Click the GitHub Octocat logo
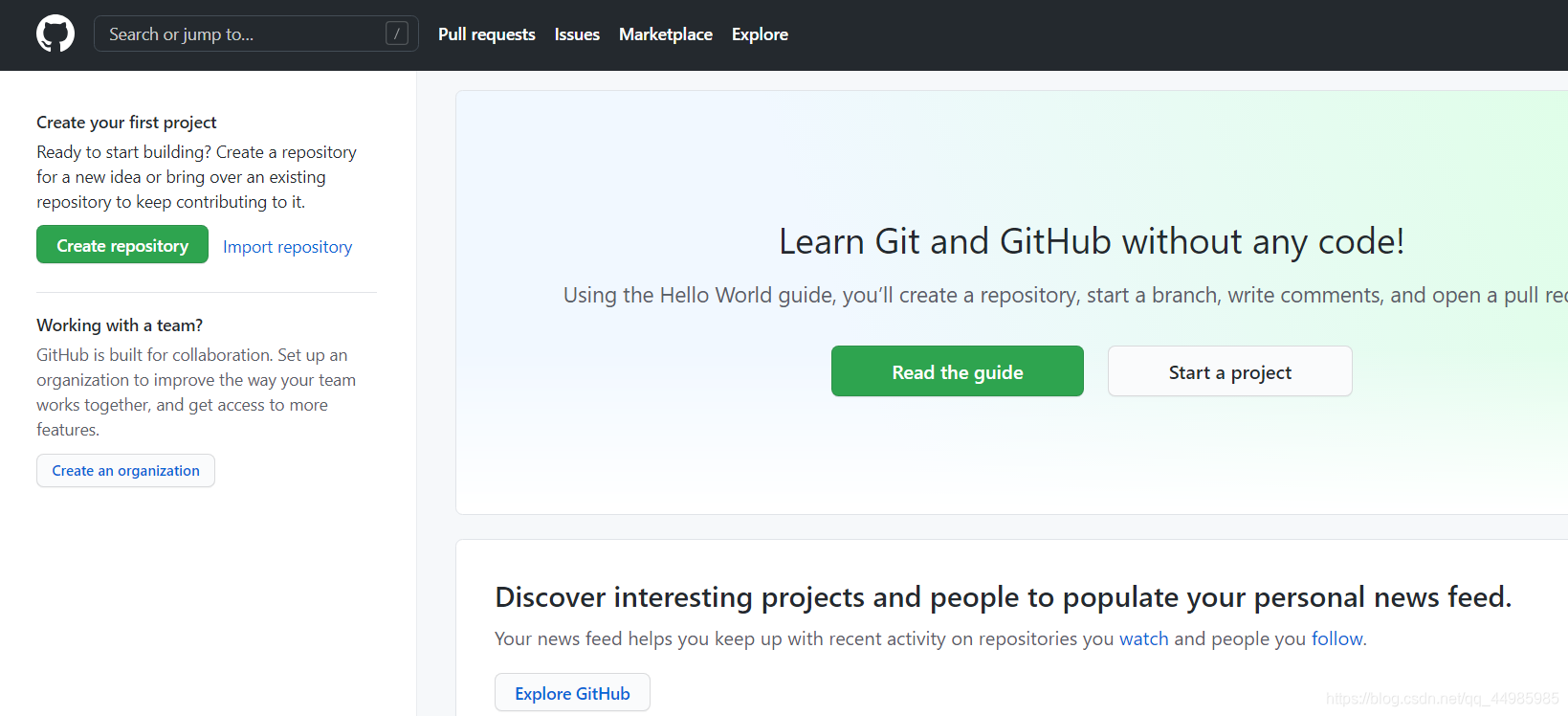1568x716 pixels. [x=55, y=34]
